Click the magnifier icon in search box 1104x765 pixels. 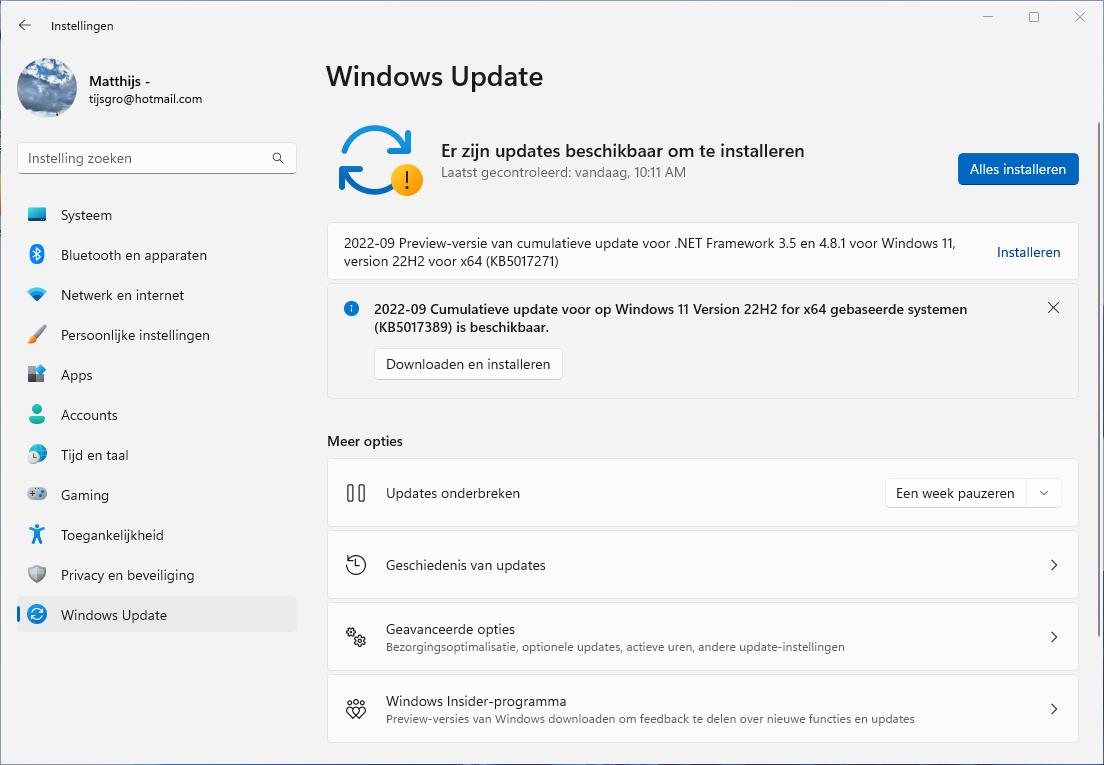[x=278, y=158]
